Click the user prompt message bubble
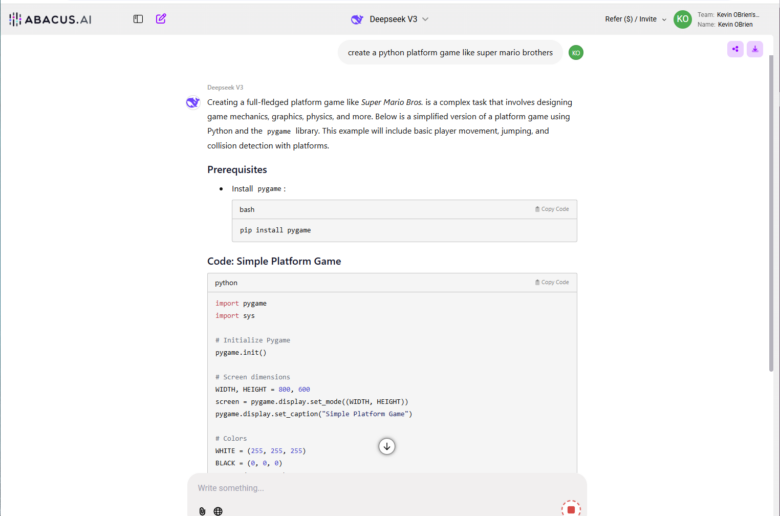 pyautogui.click(x=450, y=53)
